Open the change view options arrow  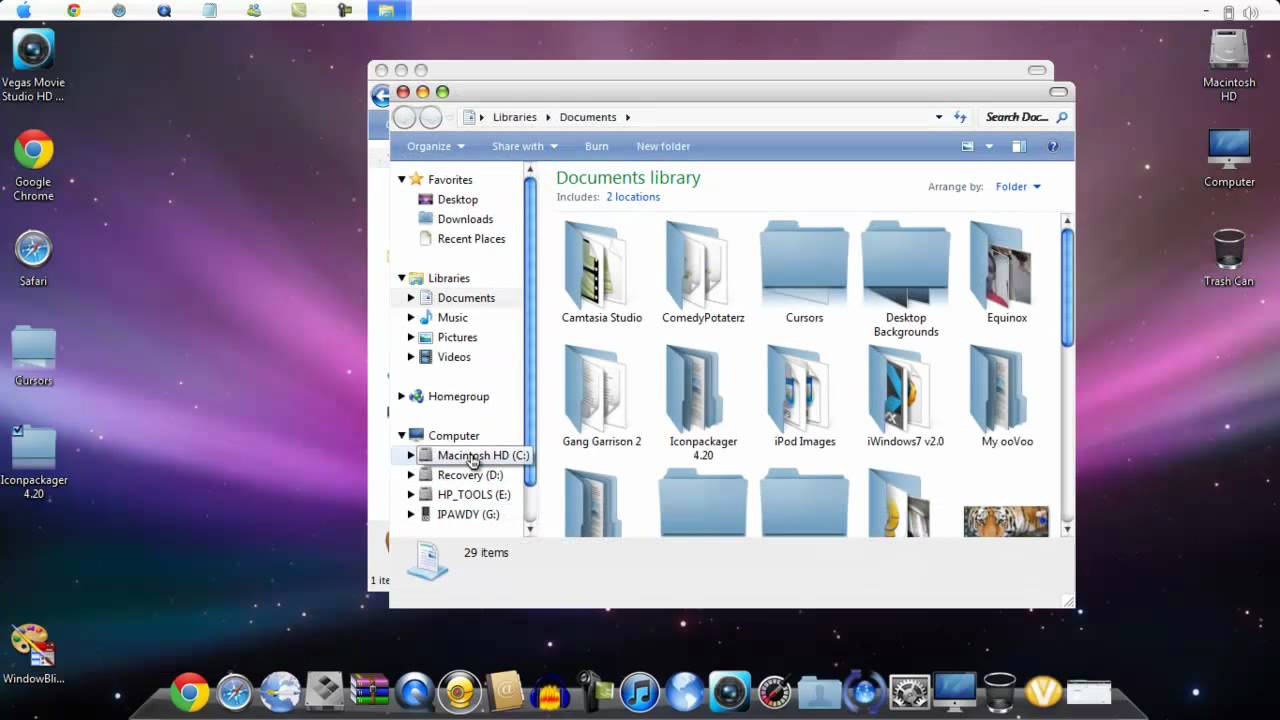[989, 146]
